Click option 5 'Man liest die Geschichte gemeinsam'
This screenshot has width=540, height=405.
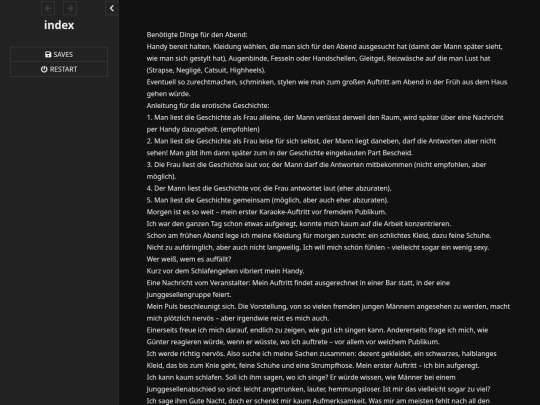[x=267, y=200]
